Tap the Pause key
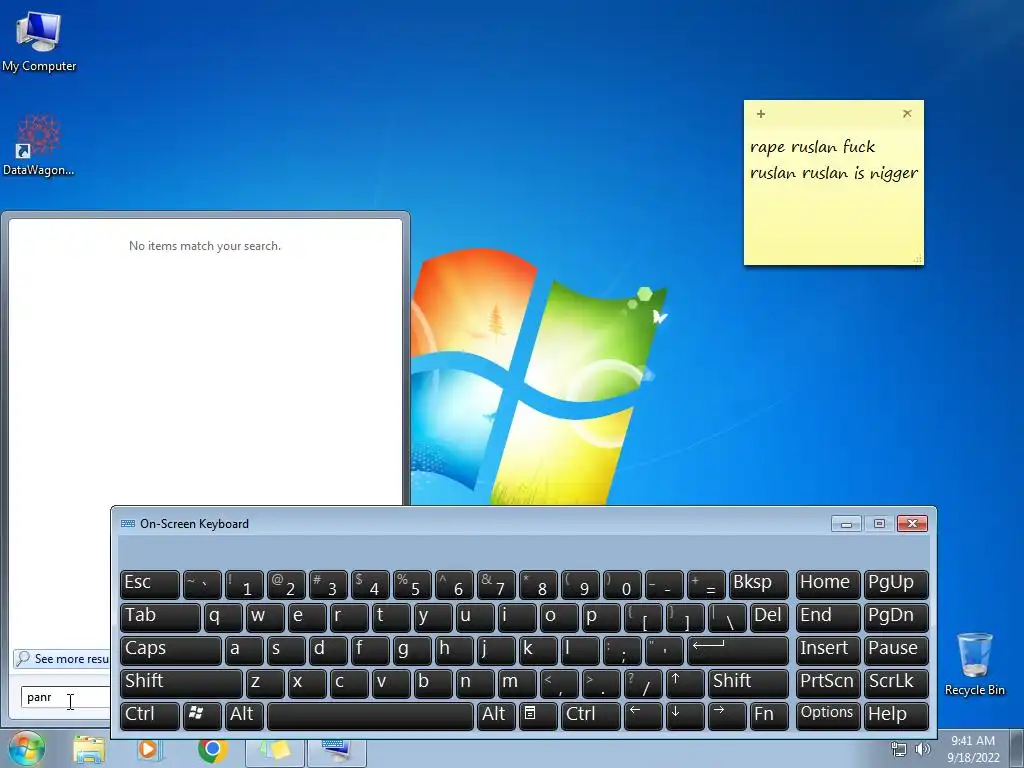 pyautogui.click(x=896, y=650)
